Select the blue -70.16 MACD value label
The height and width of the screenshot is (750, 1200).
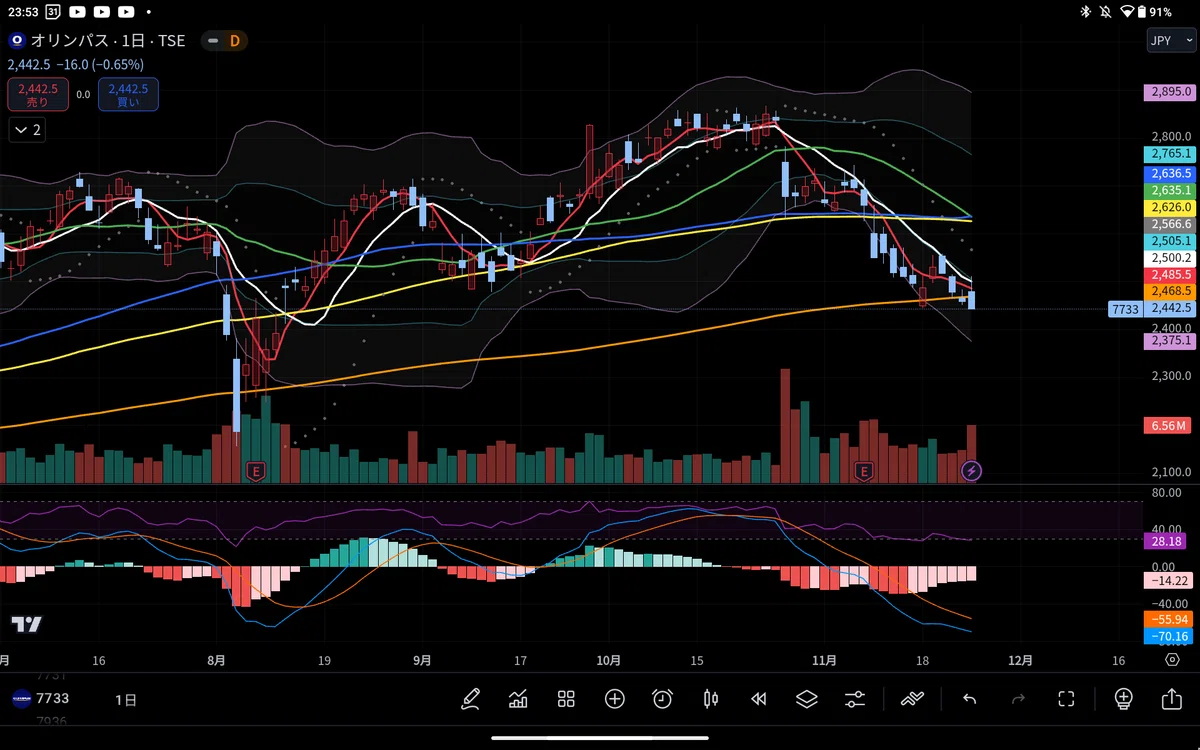tap(1168, 636)
